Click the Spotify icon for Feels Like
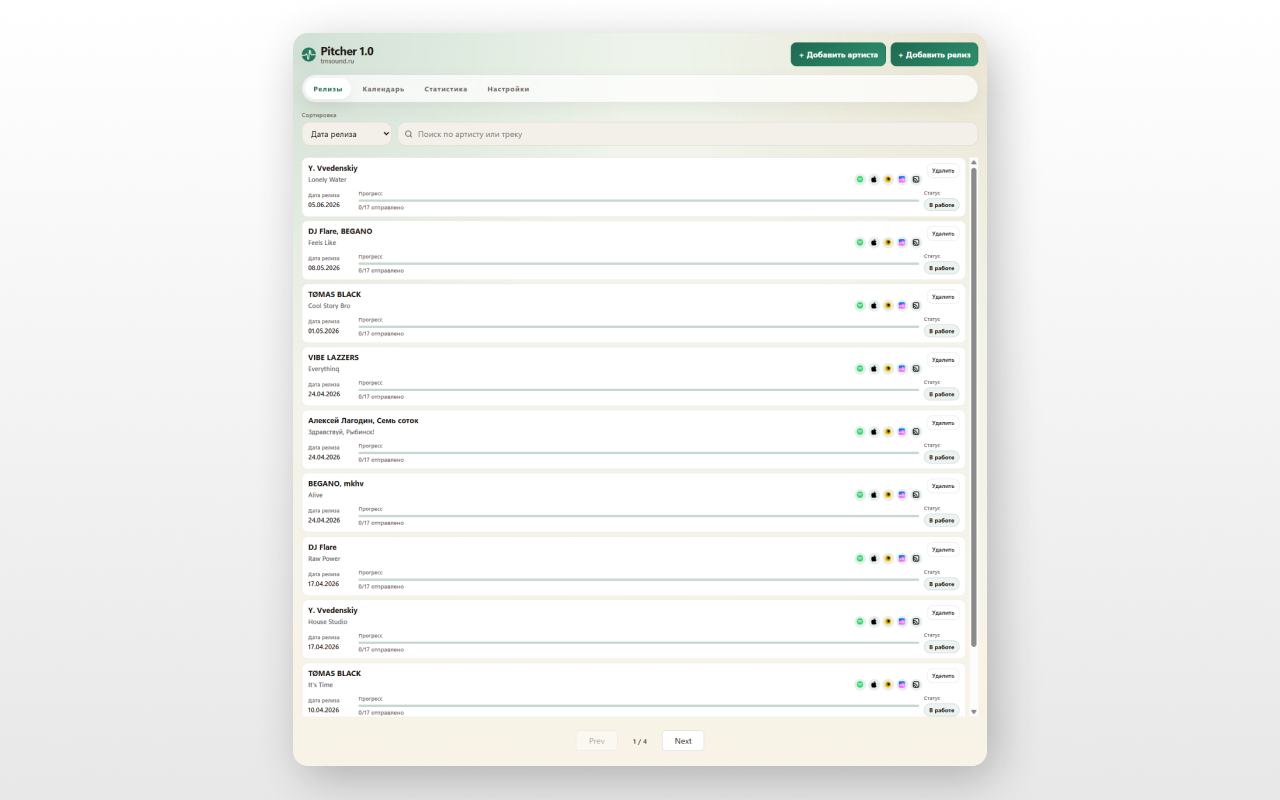 click(x=859, y=242)
